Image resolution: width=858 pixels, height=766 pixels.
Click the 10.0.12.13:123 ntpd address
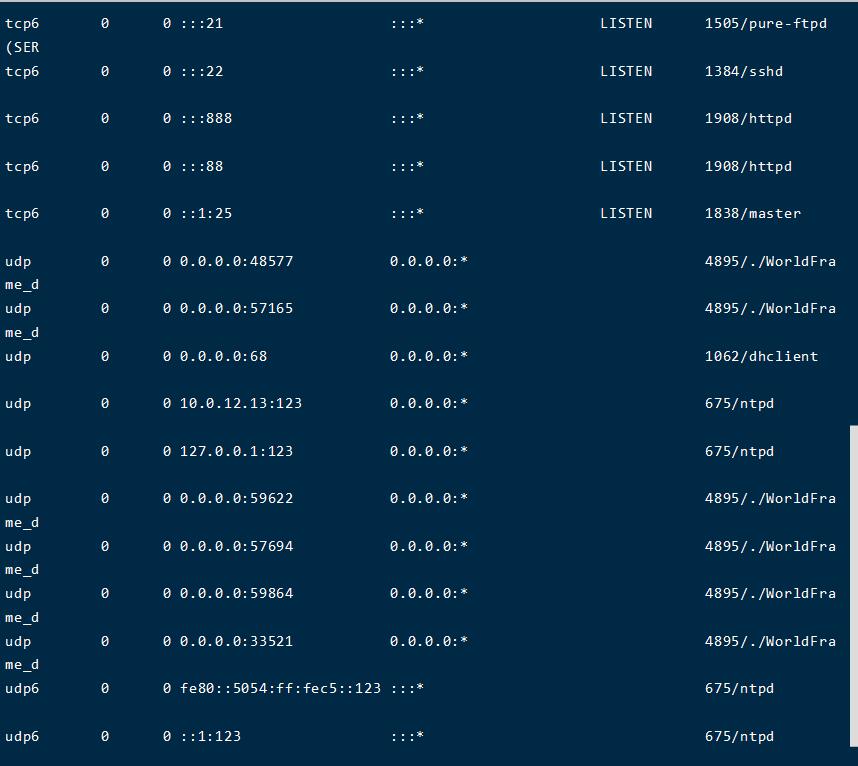pyautogui.click(x=240, y=403)
